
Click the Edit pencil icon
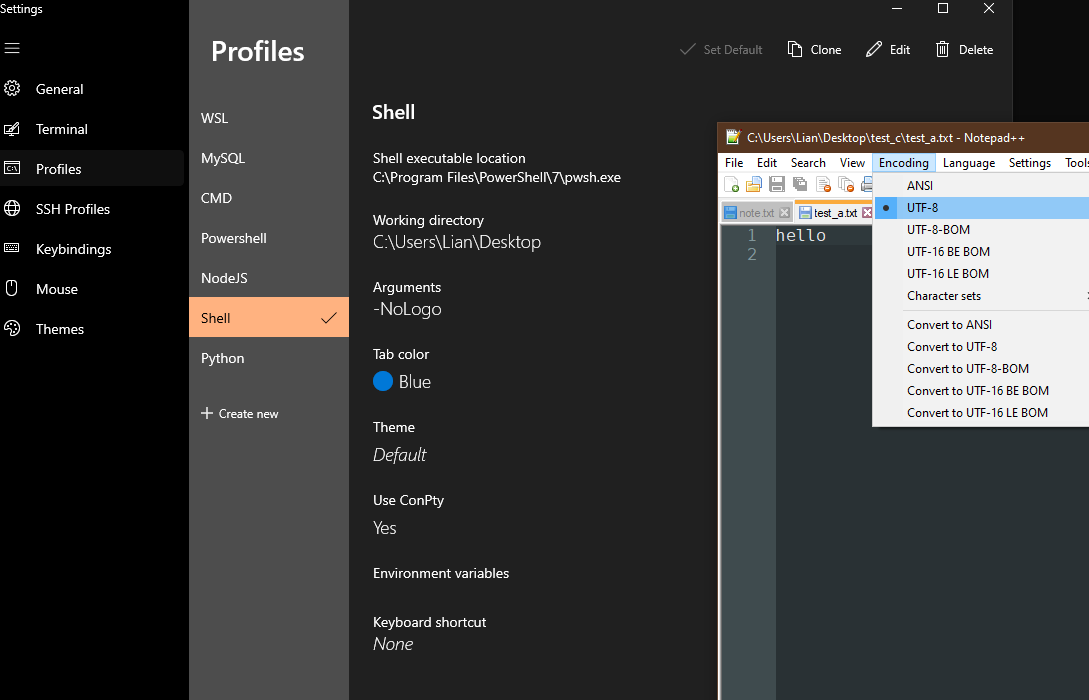874,49
